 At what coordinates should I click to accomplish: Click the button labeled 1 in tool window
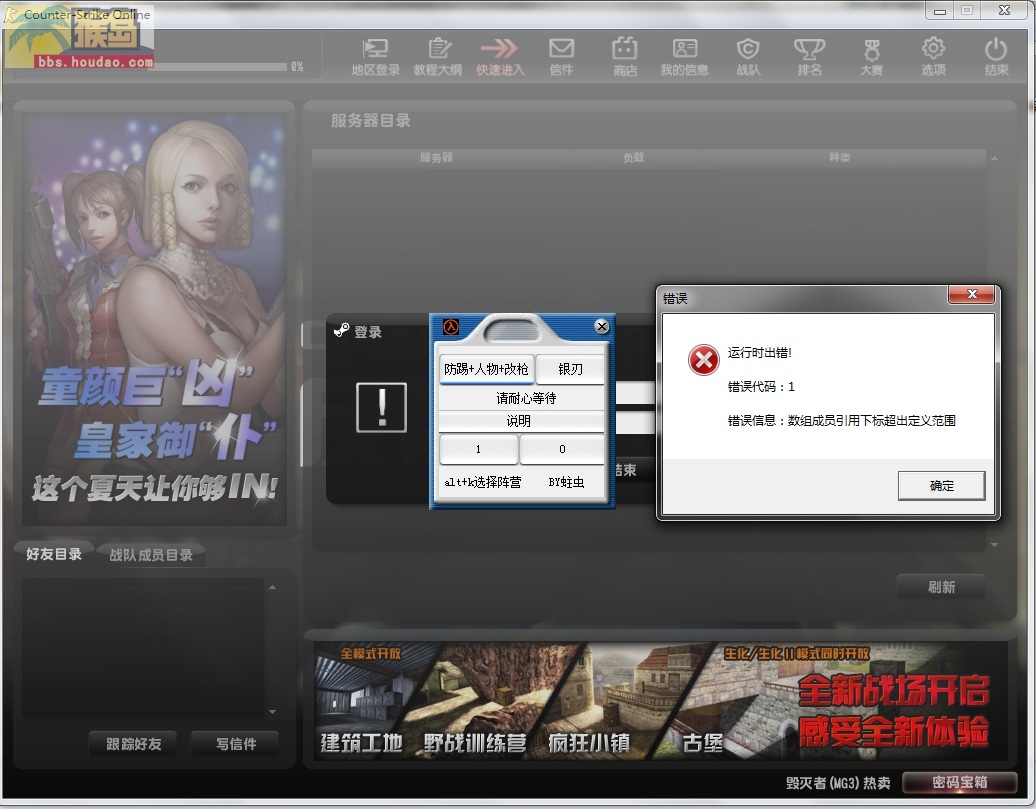point(478,449)
